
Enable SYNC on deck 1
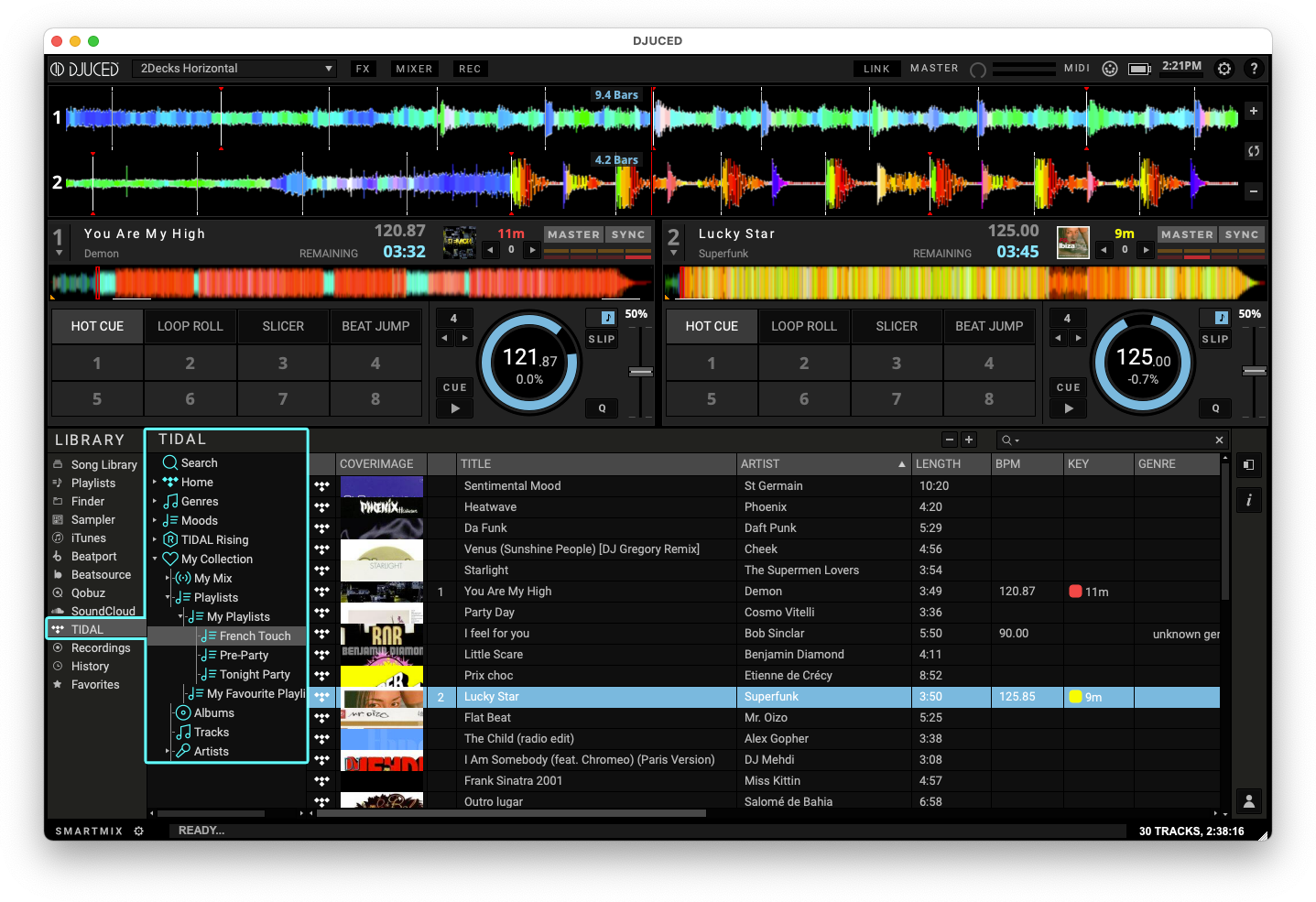[x=628, y=234]
